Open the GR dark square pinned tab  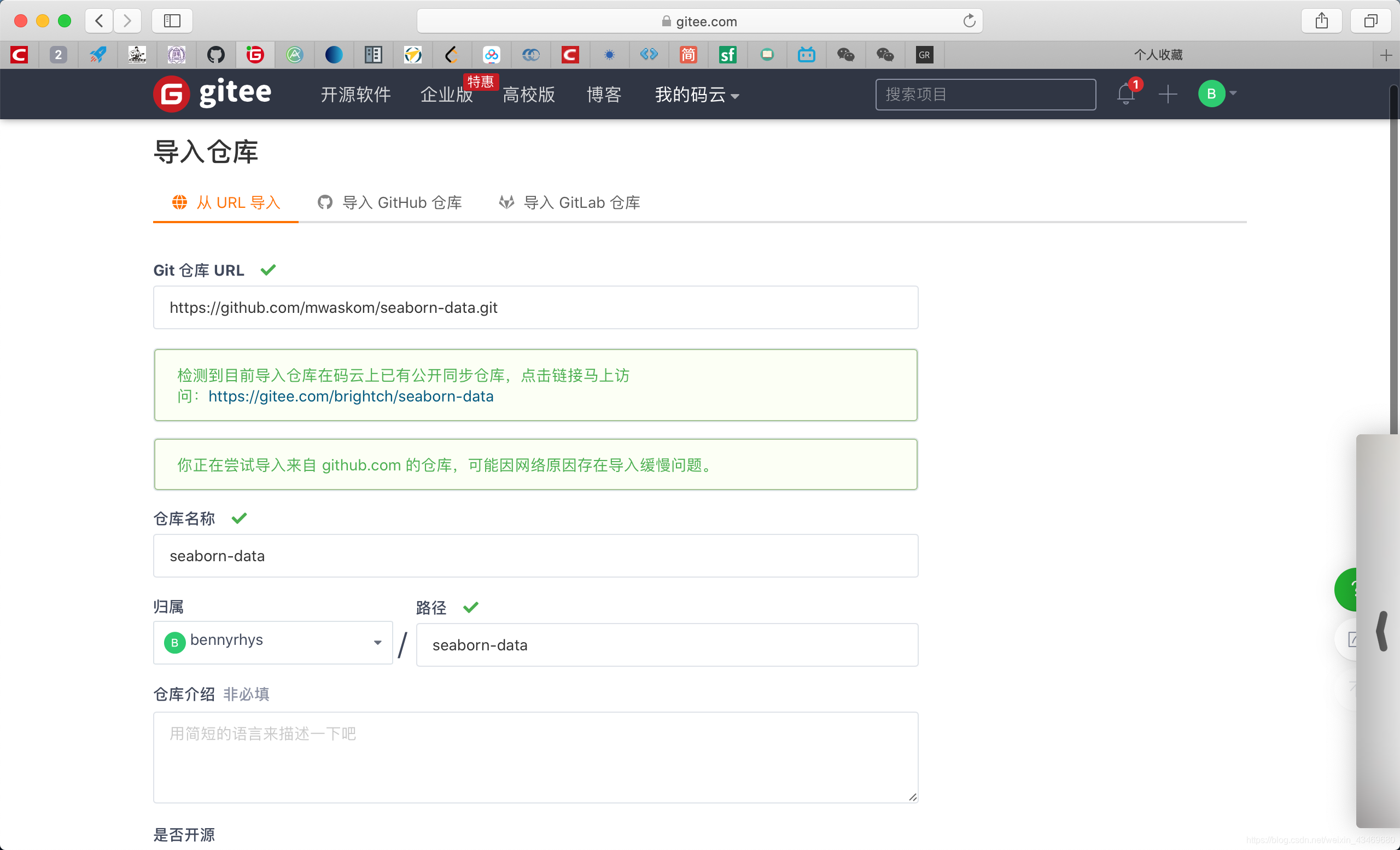coord(924,55)
